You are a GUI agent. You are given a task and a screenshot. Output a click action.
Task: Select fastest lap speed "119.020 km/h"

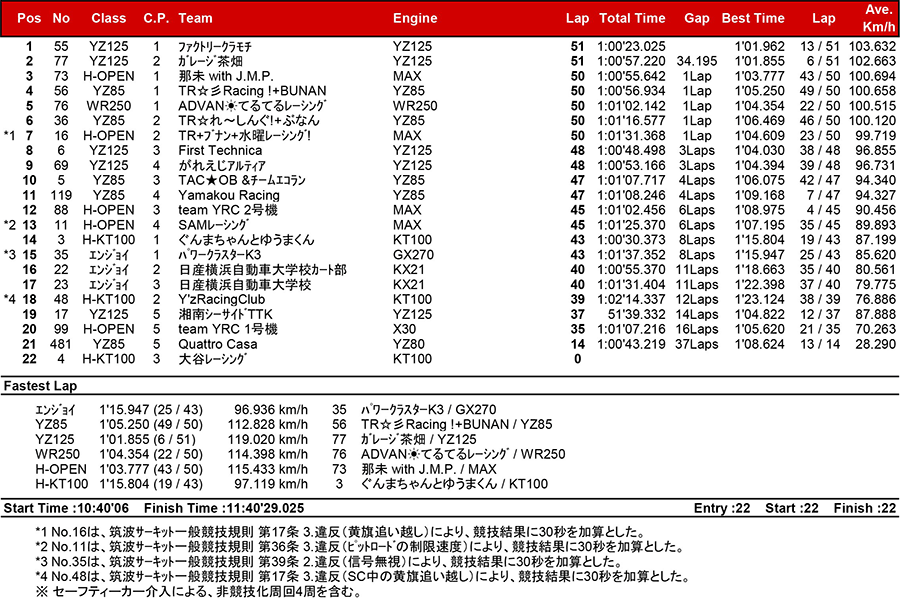point(267,440)
